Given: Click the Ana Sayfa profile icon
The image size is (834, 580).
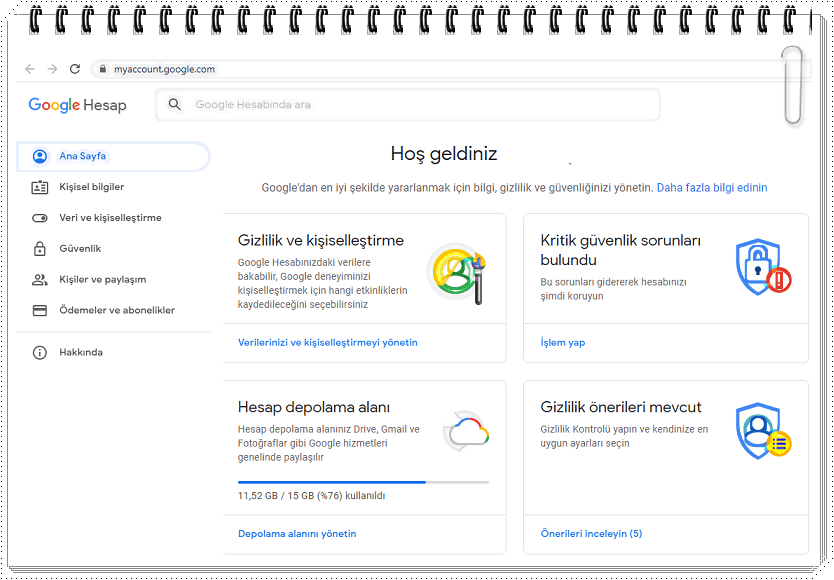Looking at the screenshot, I should point(40,156).
